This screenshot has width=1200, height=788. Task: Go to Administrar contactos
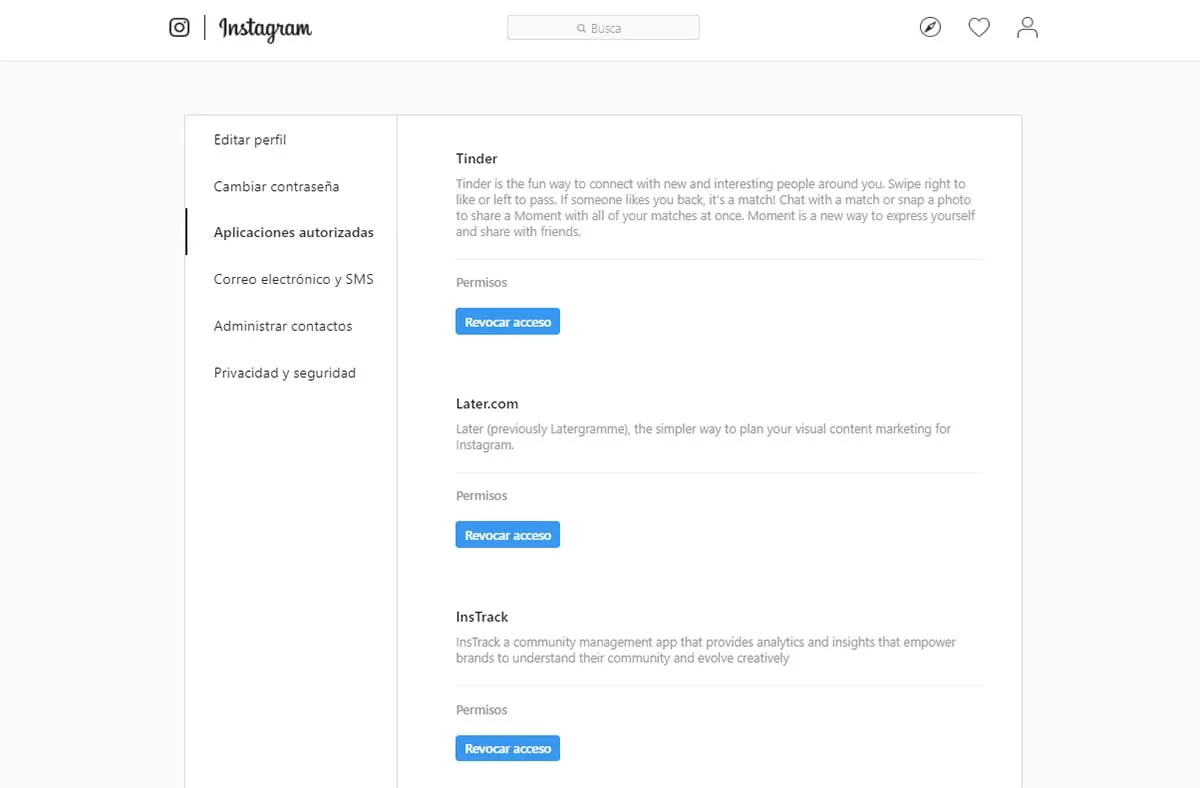(282, 326)
